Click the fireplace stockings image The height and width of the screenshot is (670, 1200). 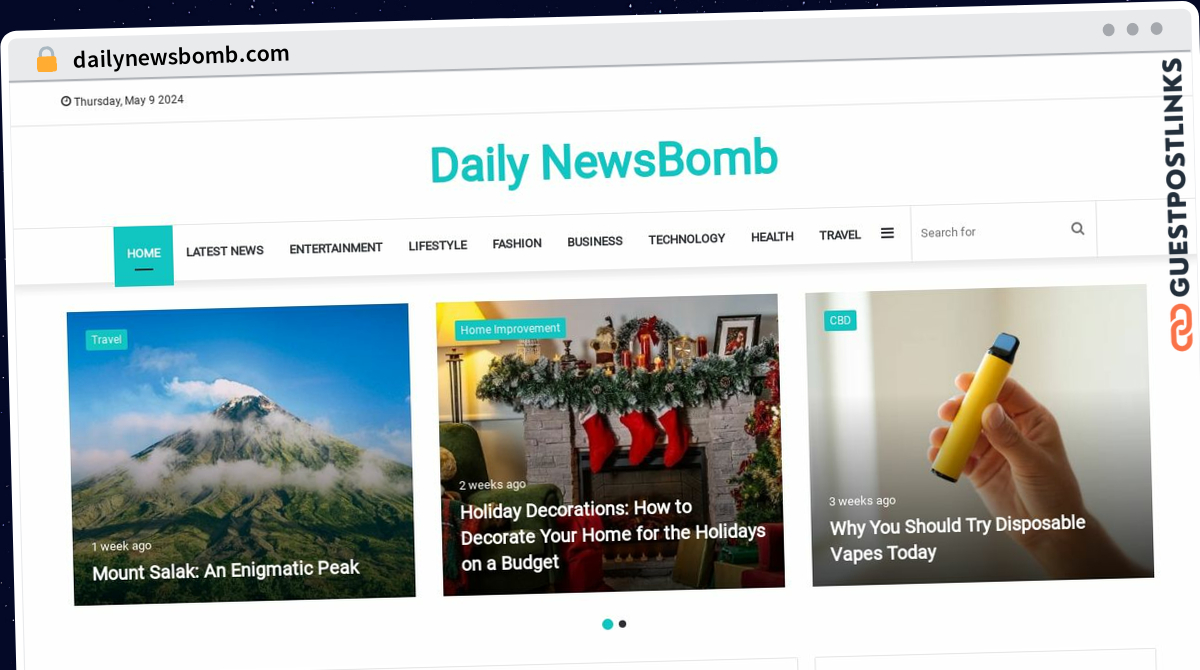[x=610, y=444]
